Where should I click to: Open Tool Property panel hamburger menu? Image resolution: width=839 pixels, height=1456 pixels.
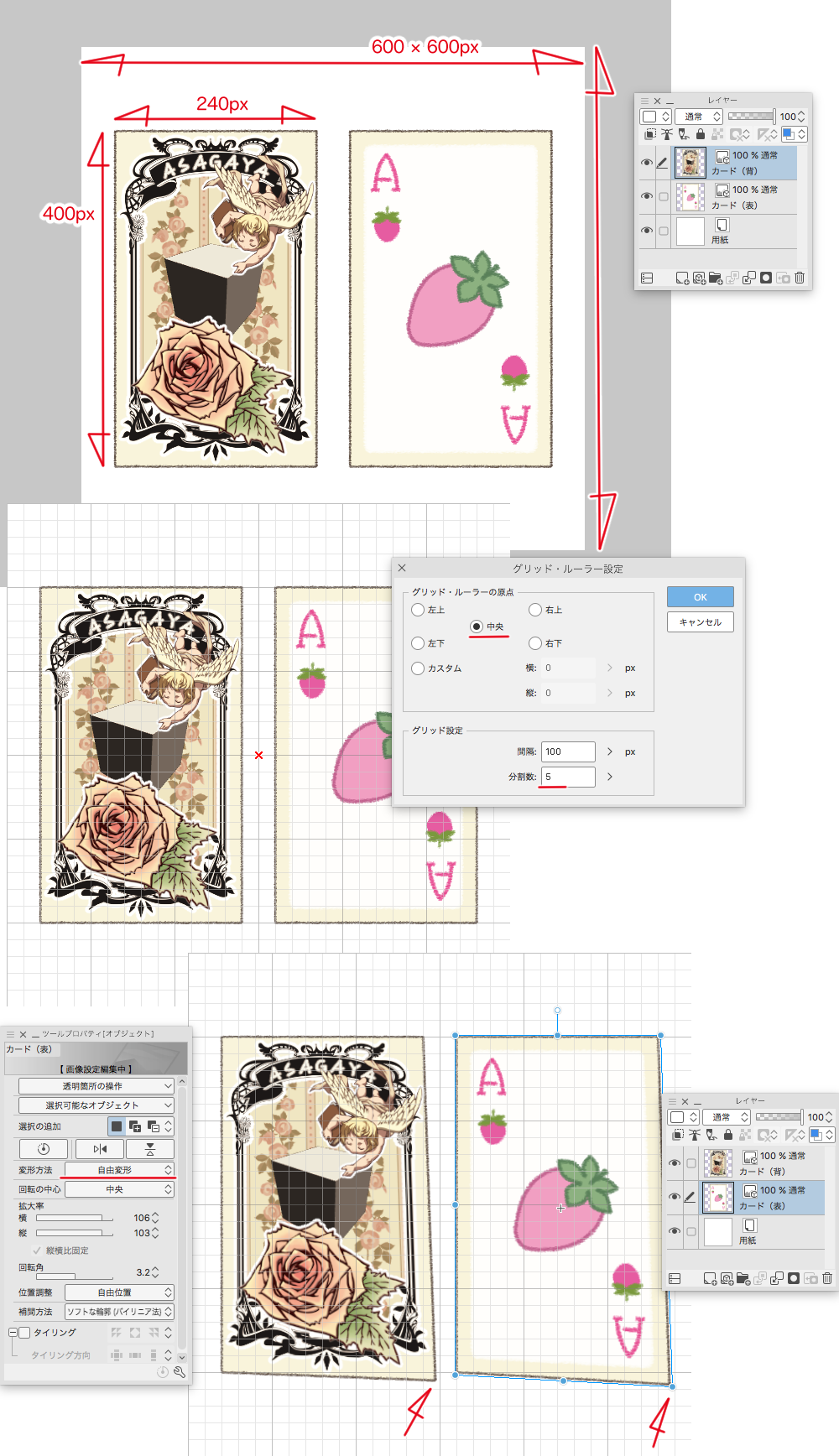10,1034
